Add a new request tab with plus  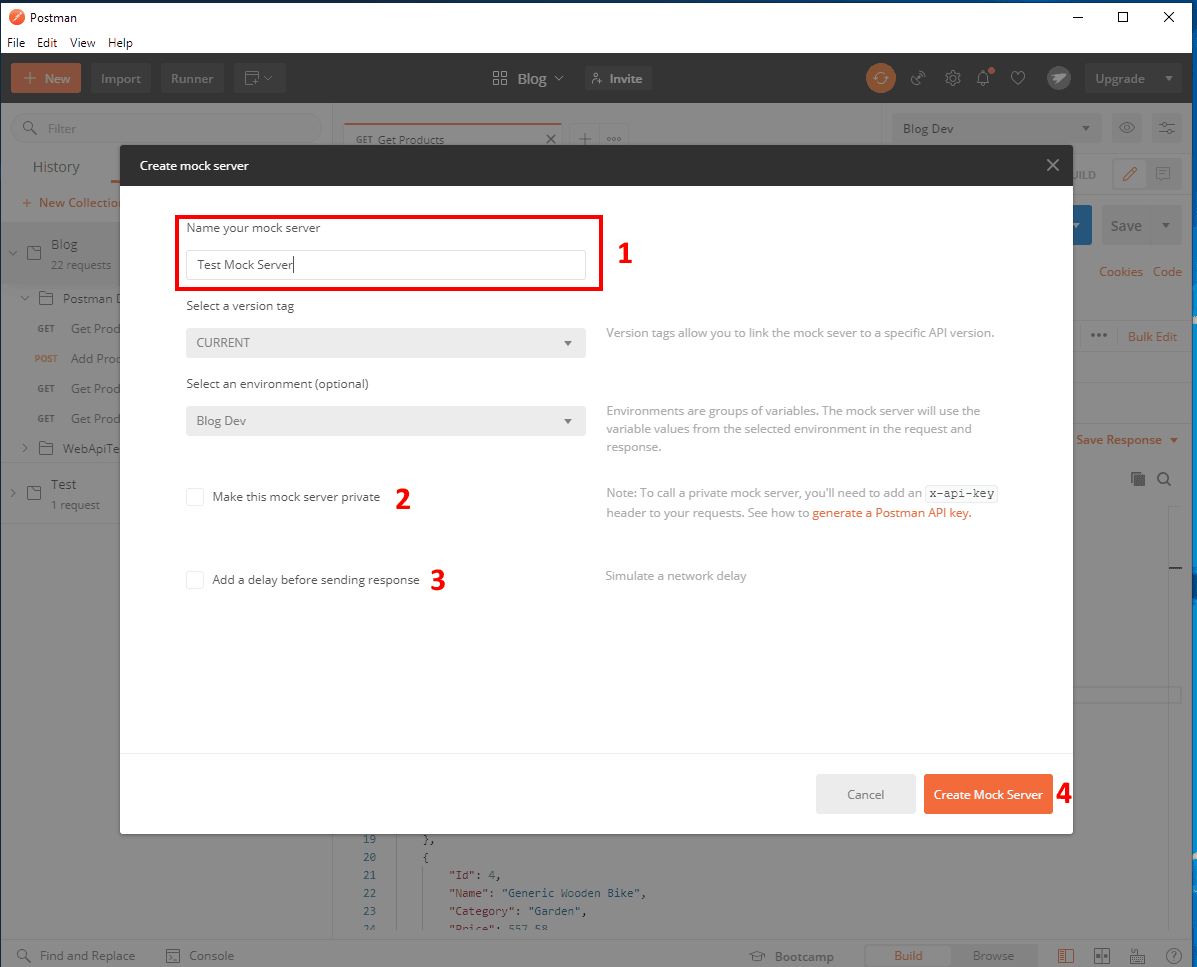(585, 138)
